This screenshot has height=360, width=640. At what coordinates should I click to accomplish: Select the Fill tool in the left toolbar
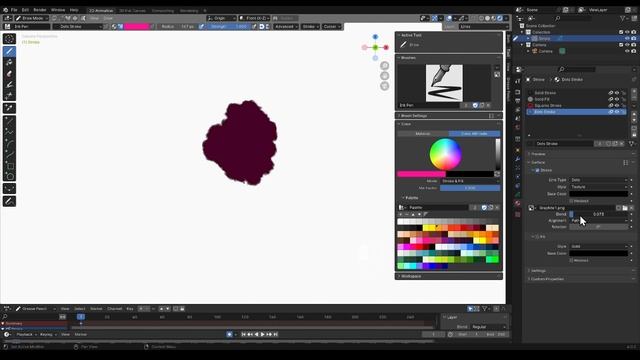pos(9,62)
